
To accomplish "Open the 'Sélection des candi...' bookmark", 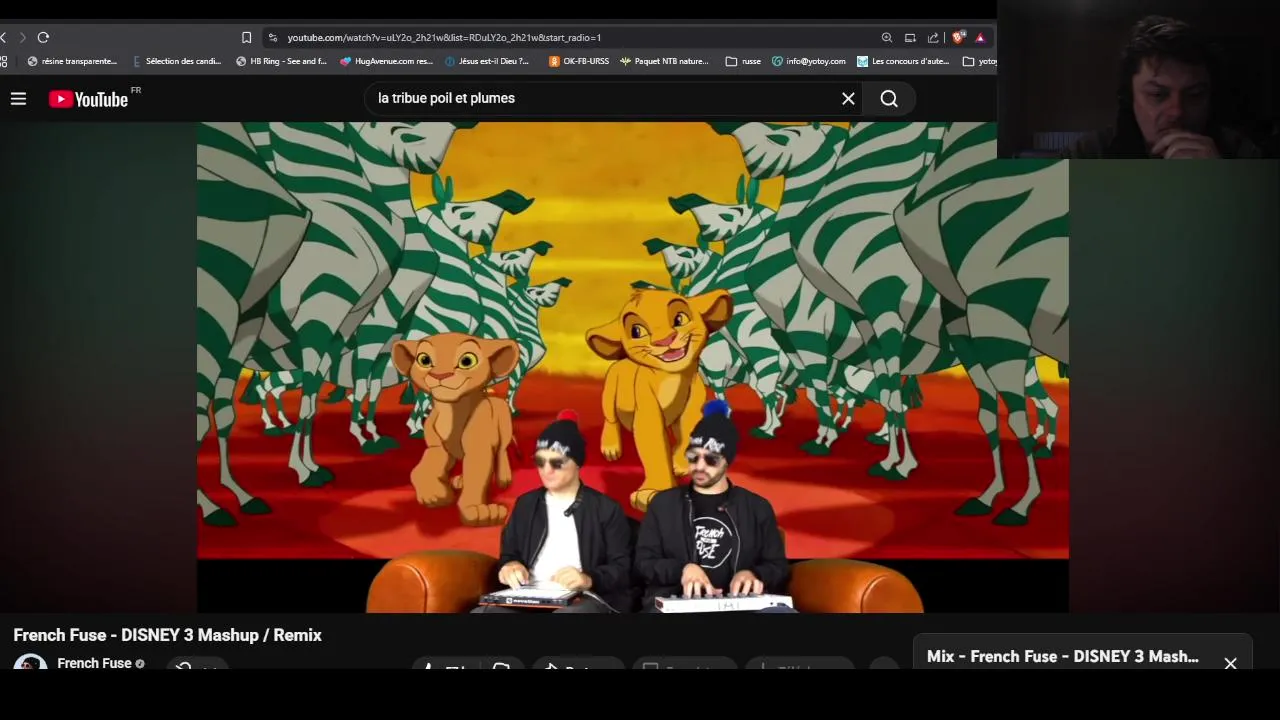I will click(x=177, y=61).
